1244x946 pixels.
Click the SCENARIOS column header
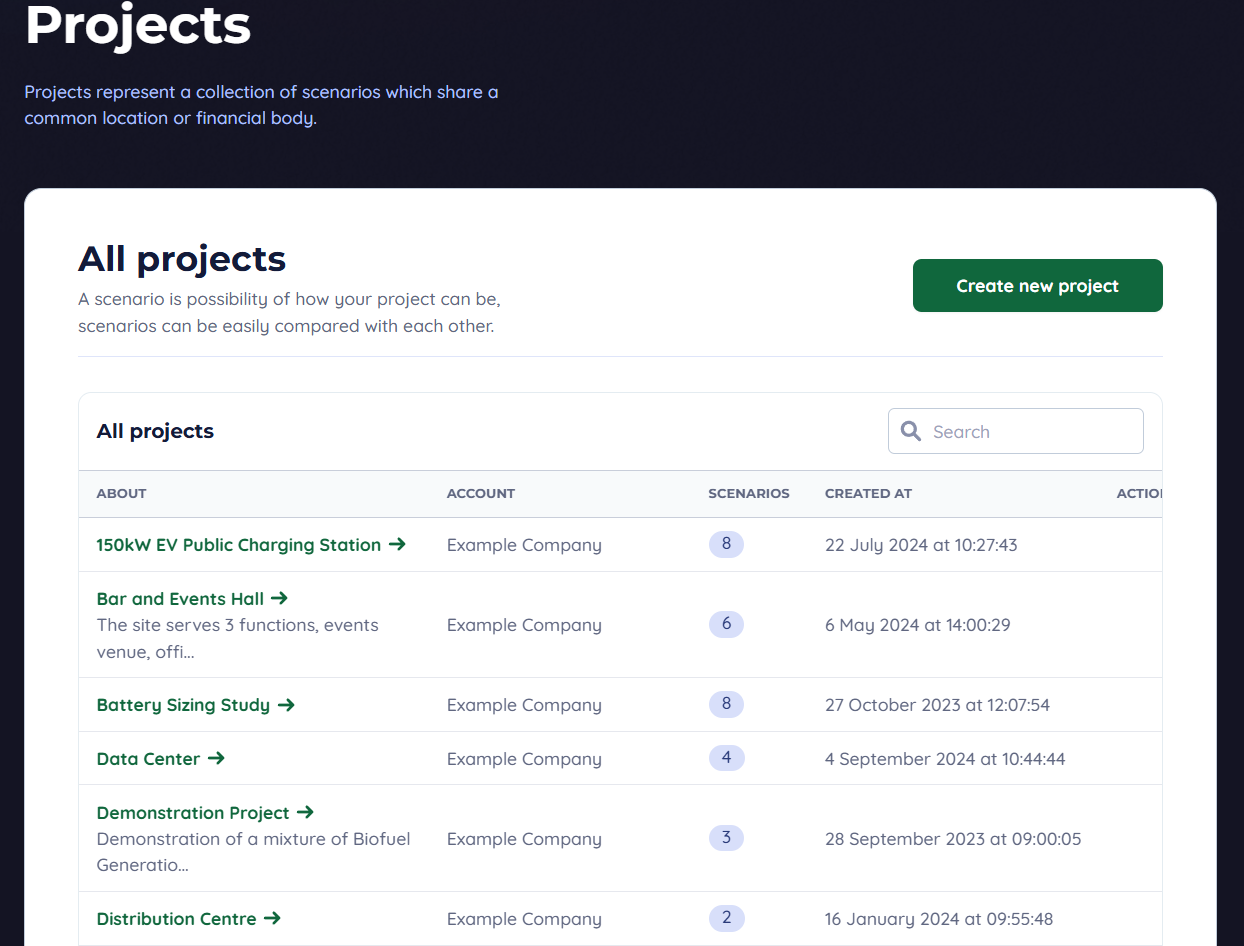pyautogui.click(x=748, y=494)
